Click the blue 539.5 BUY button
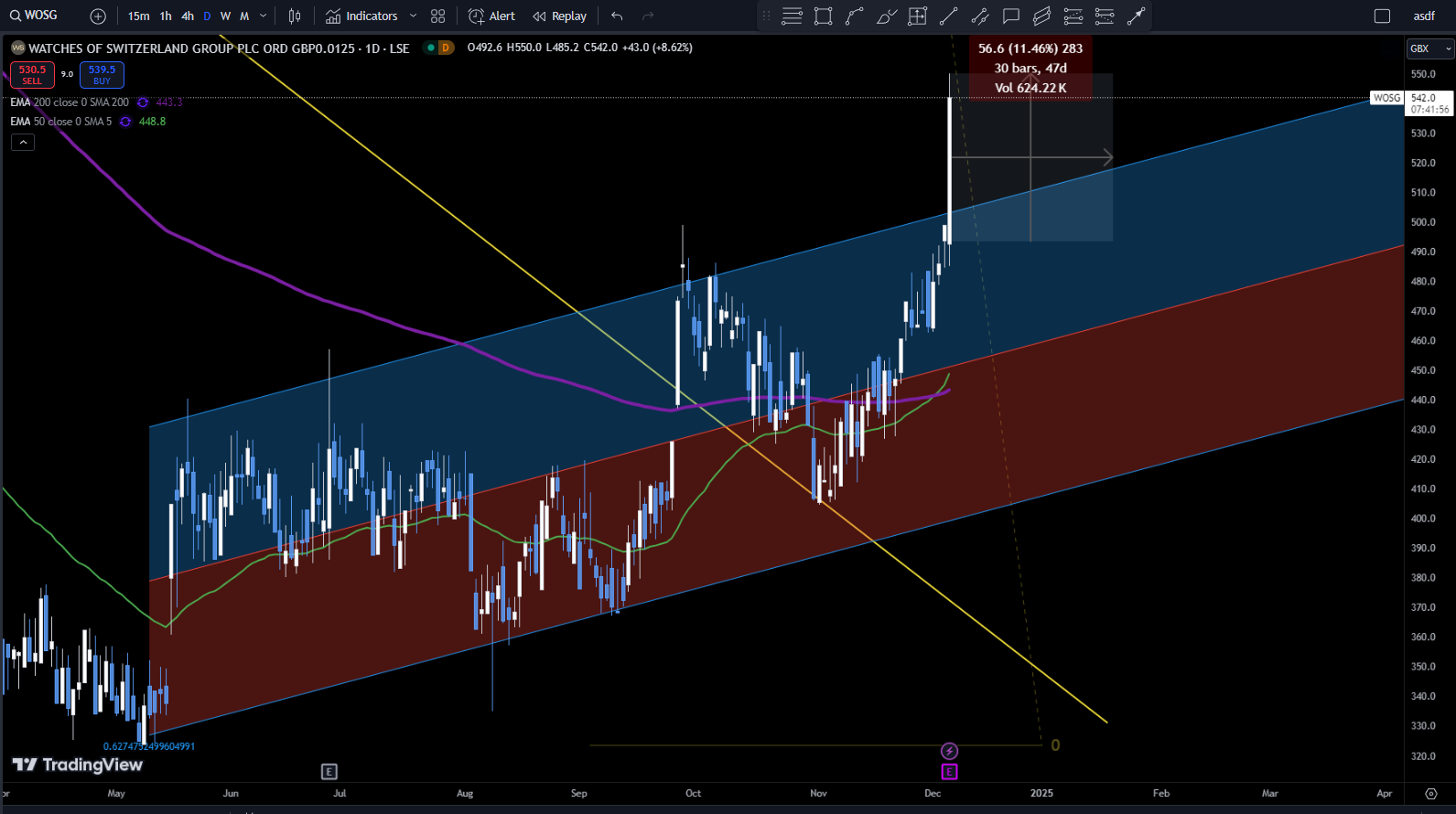This screenshot has height=814, width=1456. (x=102, y=75)
